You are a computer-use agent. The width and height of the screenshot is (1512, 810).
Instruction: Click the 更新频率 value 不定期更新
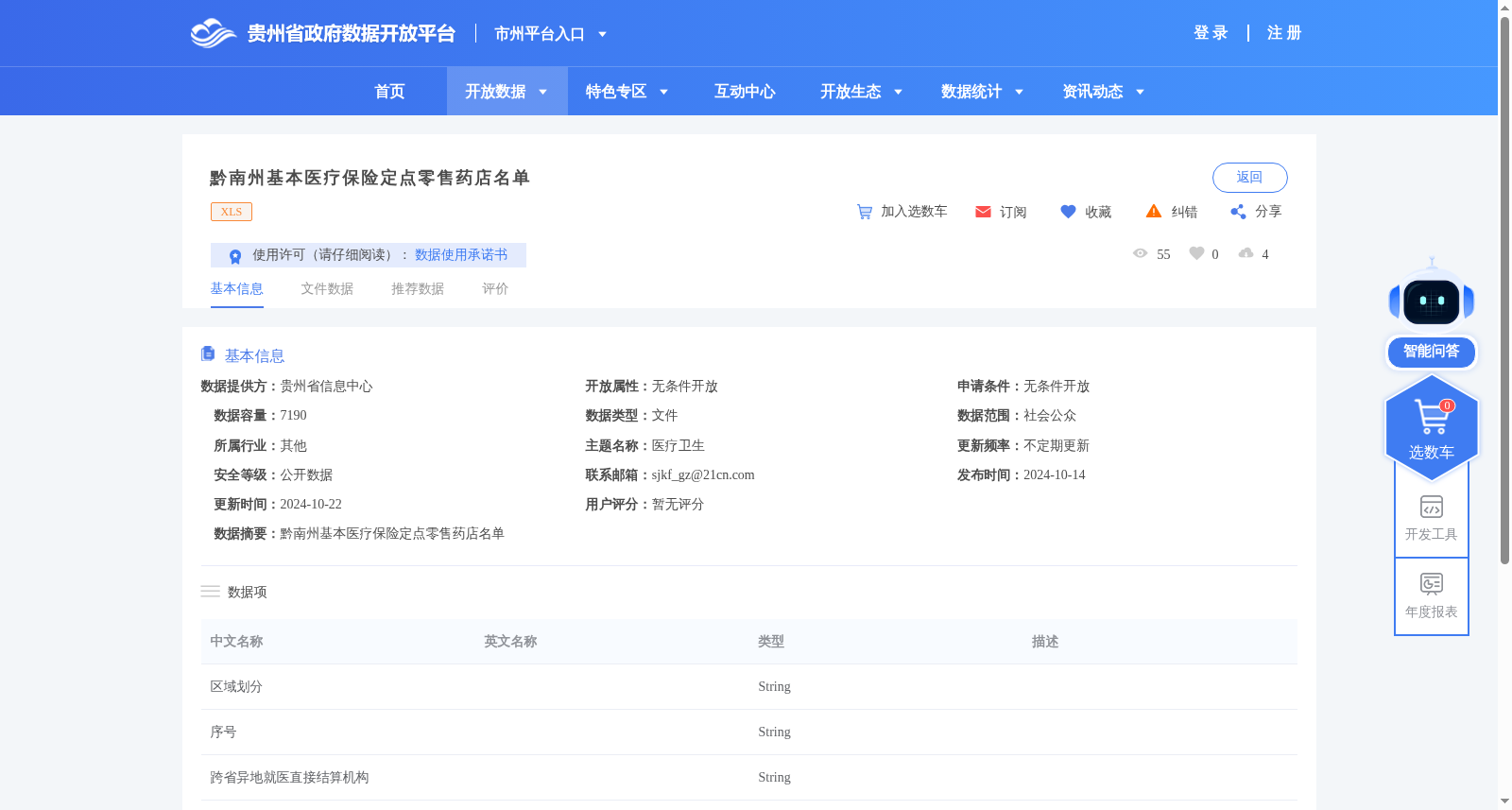point(1057,446)
